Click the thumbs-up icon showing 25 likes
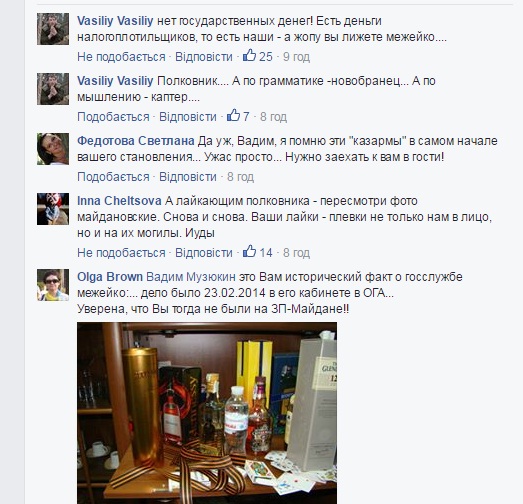The width and height of the screenshot is (523, 504). [249, 55]
